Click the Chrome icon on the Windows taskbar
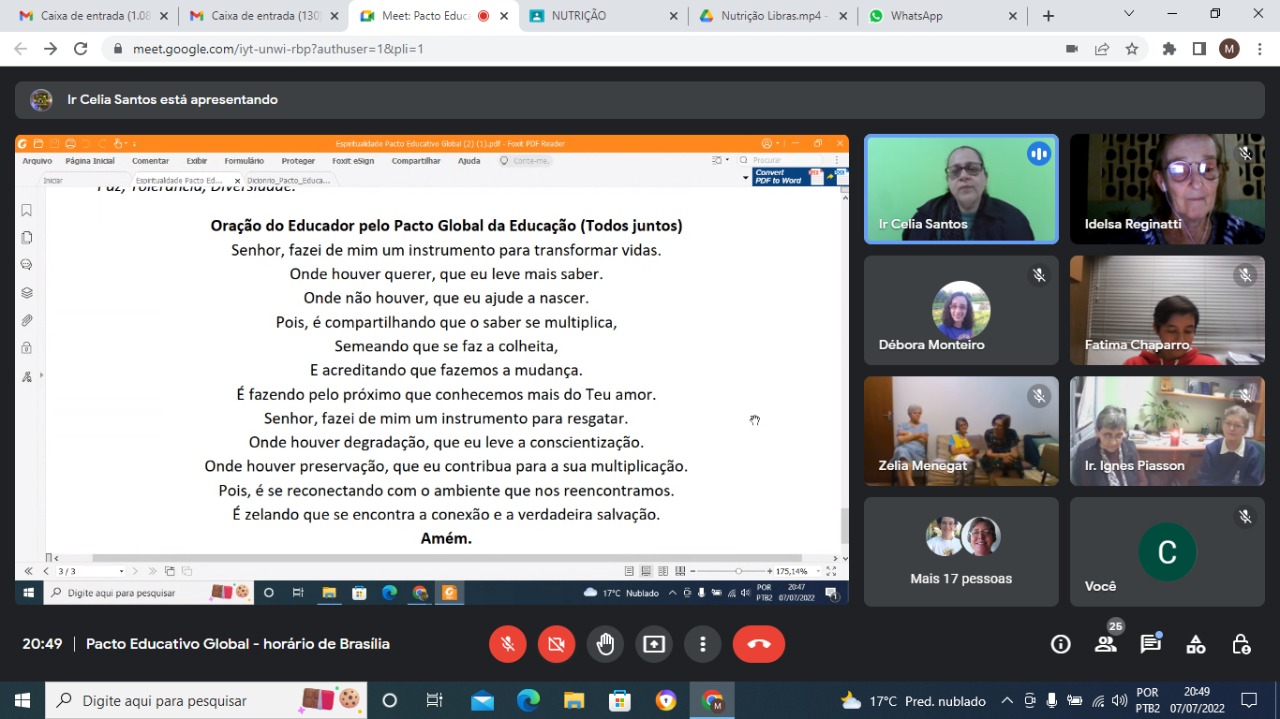This screenshot has width=1280, height=719. point(712,700)
